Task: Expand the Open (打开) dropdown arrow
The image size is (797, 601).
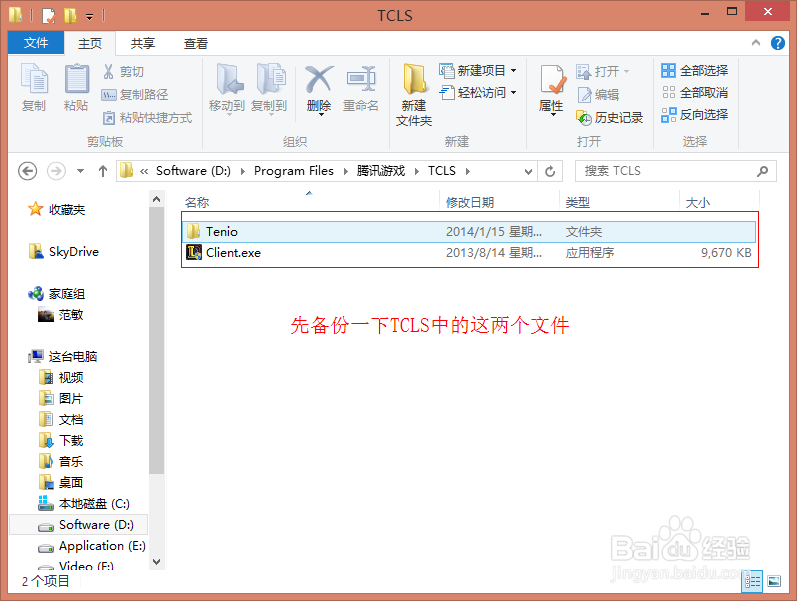Action: point(626,72)
